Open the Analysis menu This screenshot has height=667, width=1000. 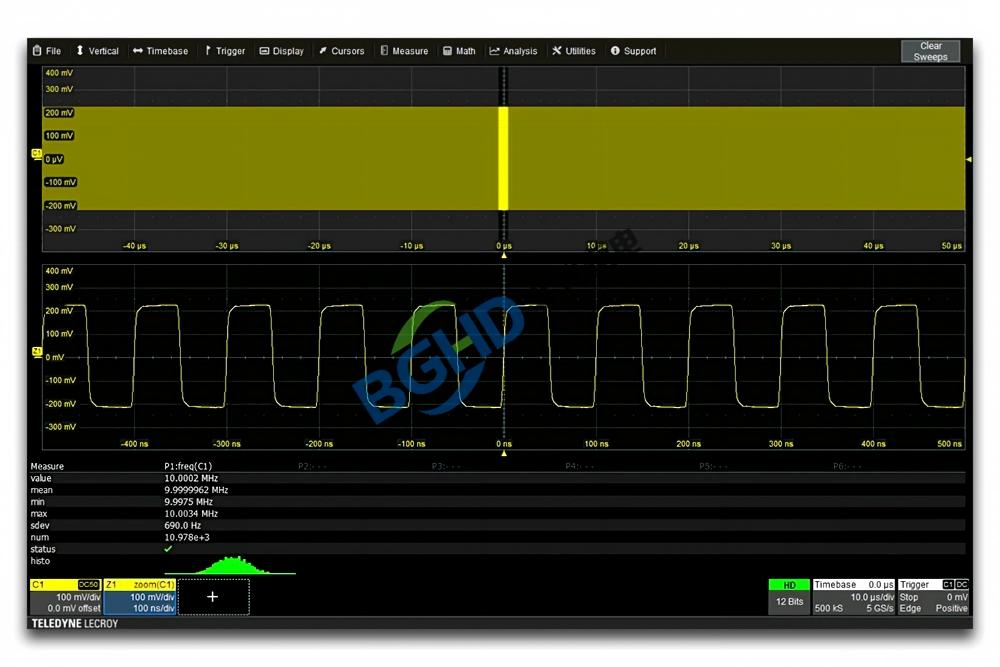click(x=513, y=51)
